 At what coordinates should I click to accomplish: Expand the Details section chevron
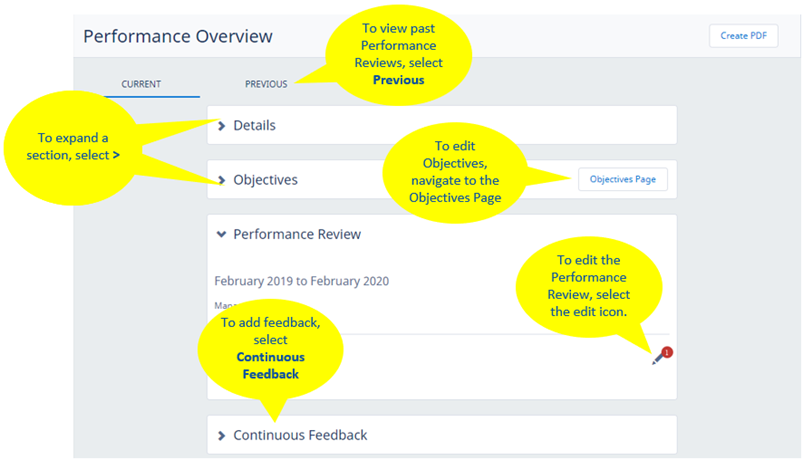pos(222,126)
